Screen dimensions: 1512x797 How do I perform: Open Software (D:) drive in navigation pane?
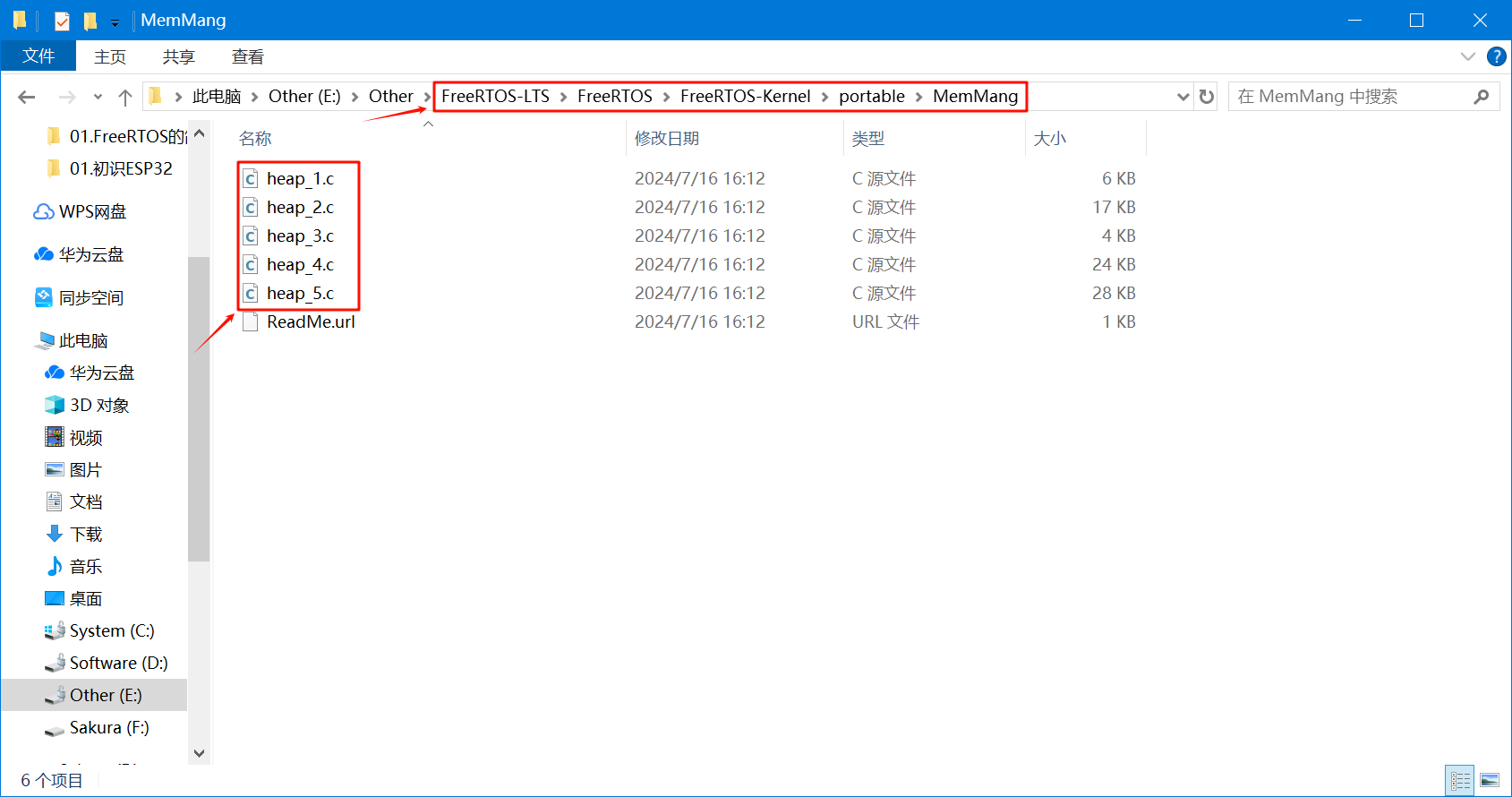pyautogui.click(x=107, y=663)
